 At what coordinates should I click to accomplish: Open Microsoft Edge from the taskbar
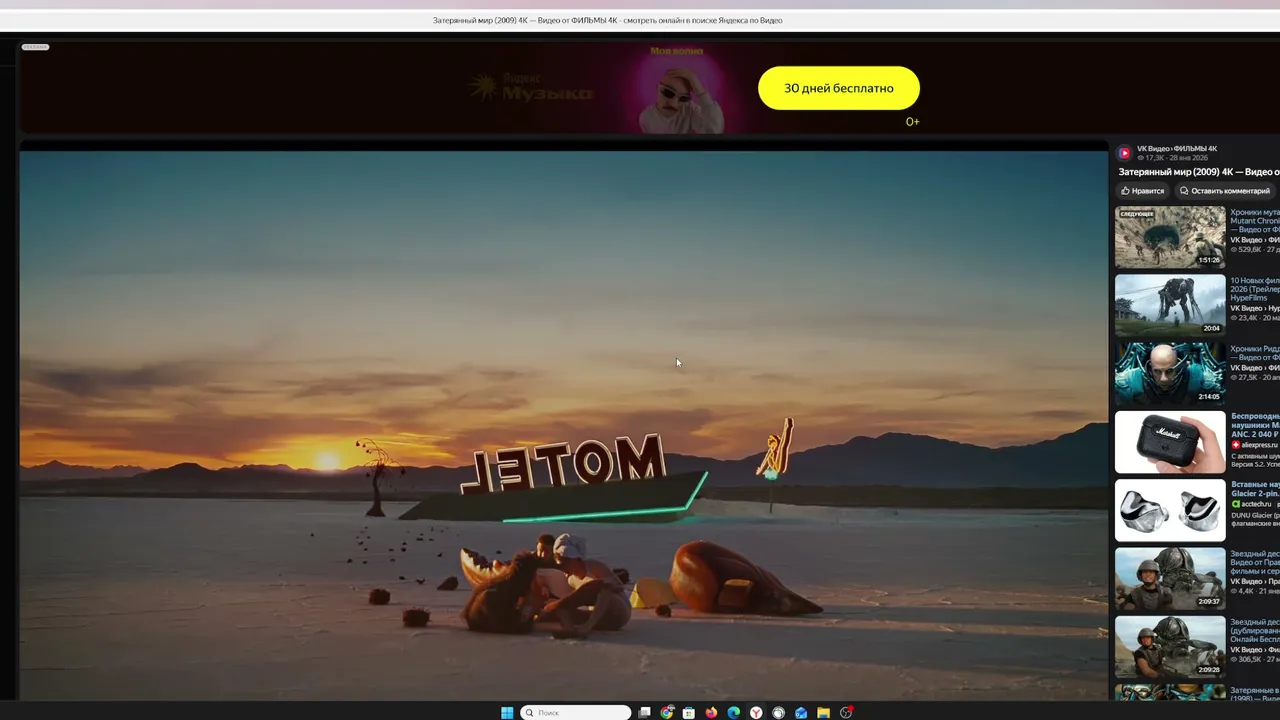[x=734, y=713]
